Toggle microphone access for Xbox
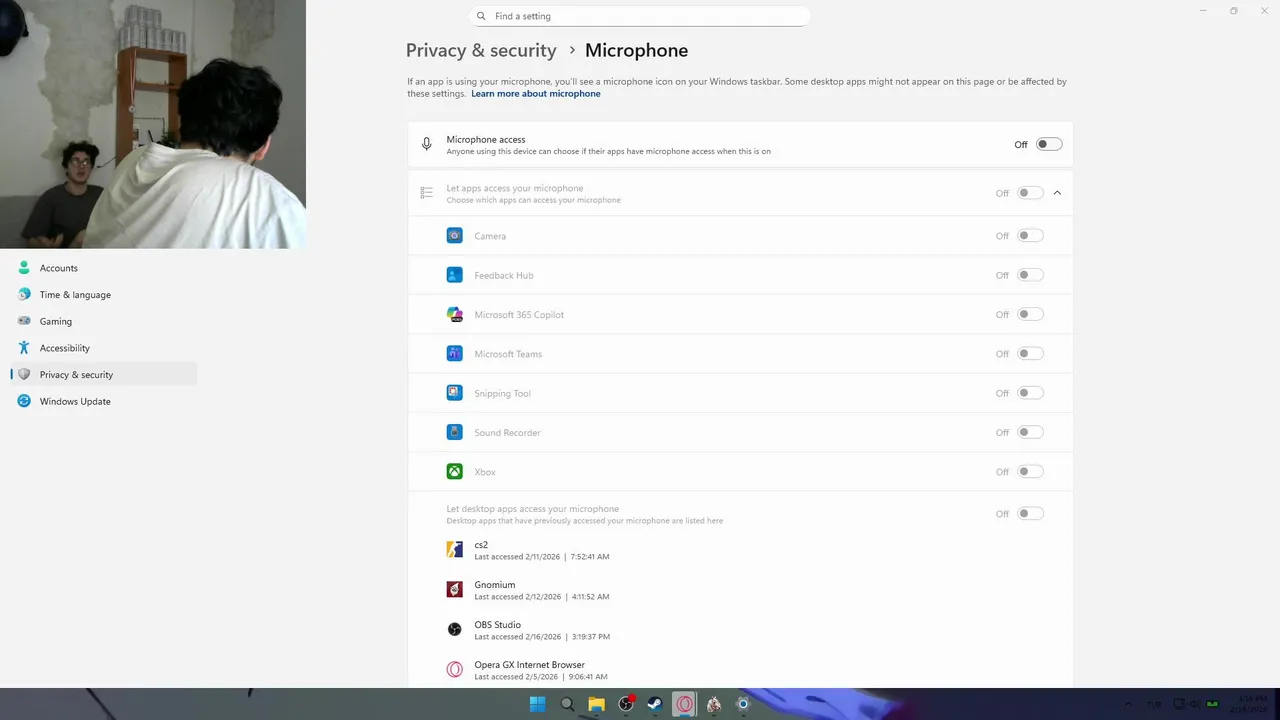Image resolution: width=1280 pixels, height=720 pixels. pyautogui.click(x=1030, y=472)
